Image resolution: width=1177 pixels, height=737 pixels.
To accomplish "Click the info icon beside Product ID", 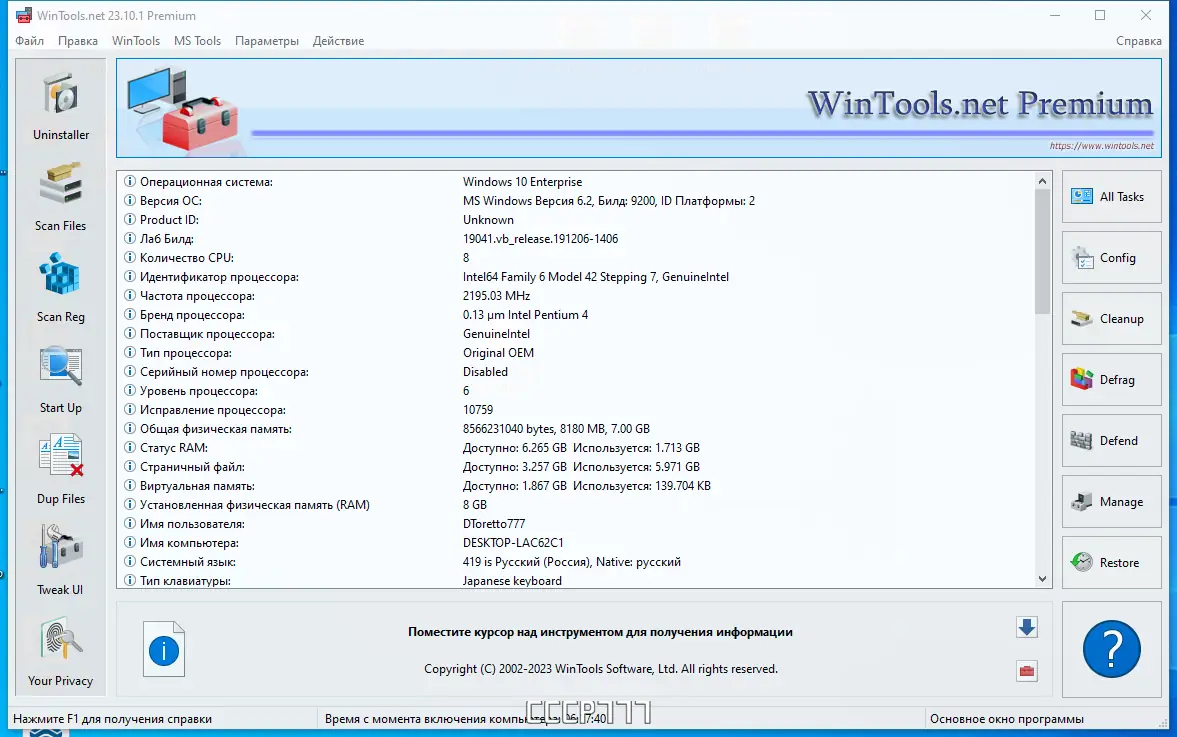I will point(130,219).
